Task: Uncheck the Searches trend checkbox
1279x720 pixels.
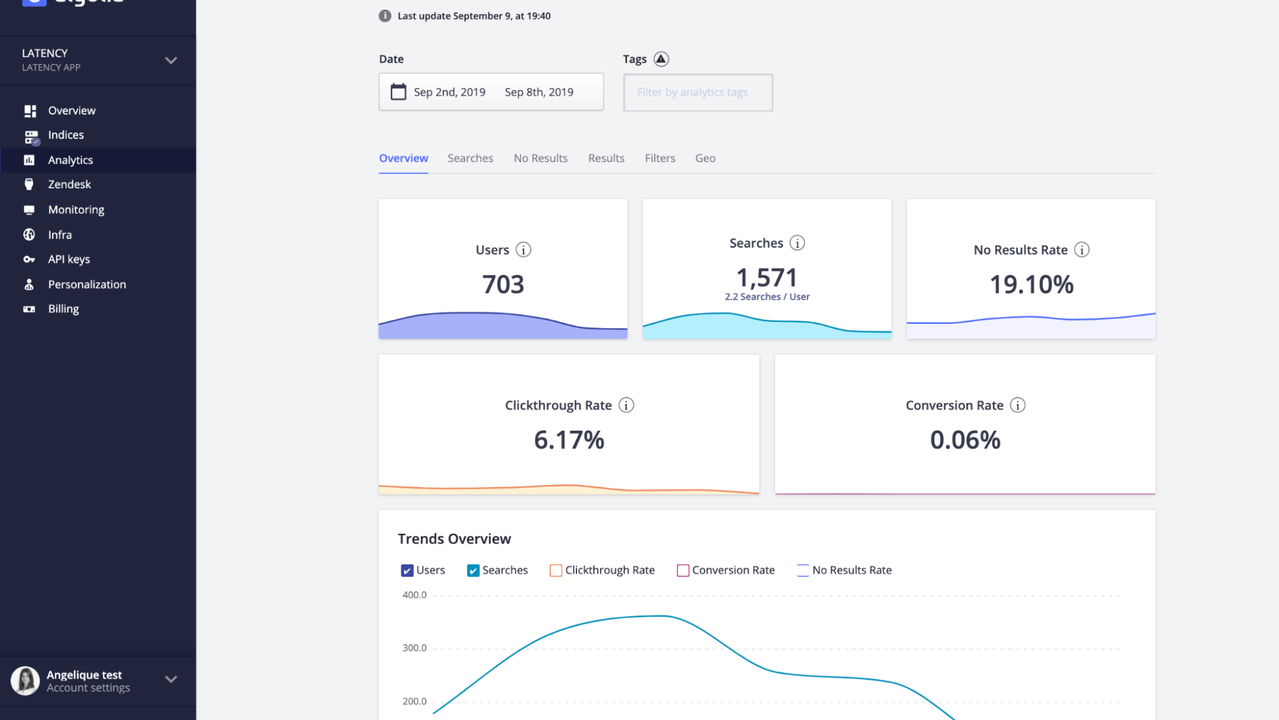Action: (473, 571)
